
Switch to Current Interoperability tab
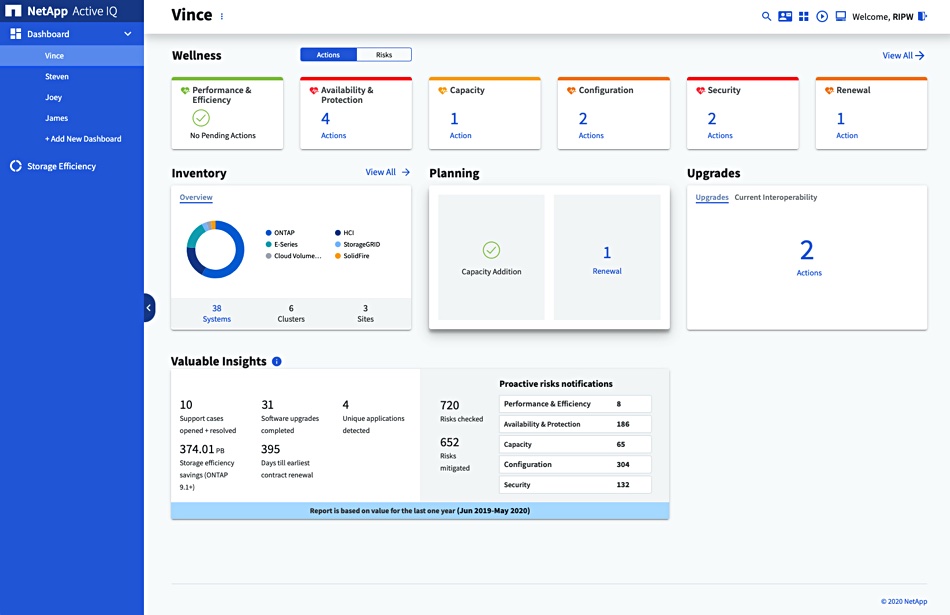[x=776, y=197]
